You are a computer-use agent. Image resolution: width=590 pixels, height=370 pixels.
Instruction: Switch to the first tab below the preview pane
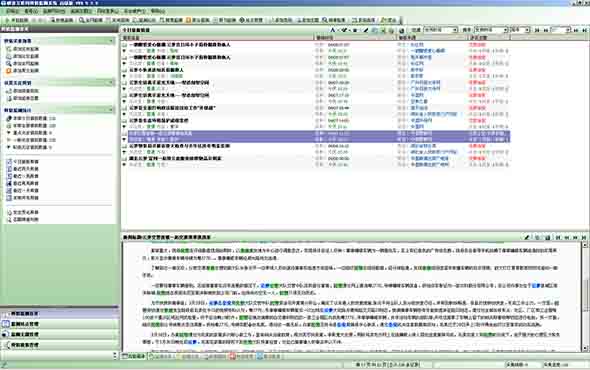[134, 356]
